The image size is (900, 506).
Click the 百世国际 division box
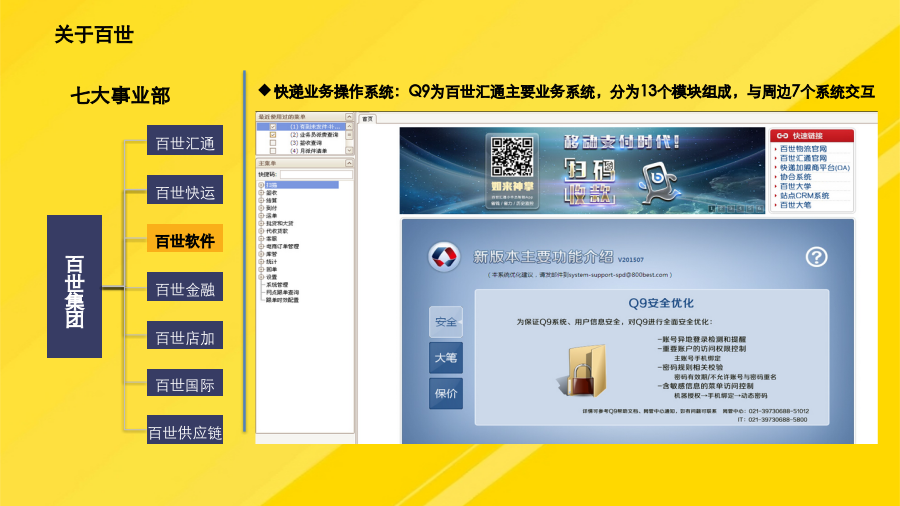(x=185, y=383)
